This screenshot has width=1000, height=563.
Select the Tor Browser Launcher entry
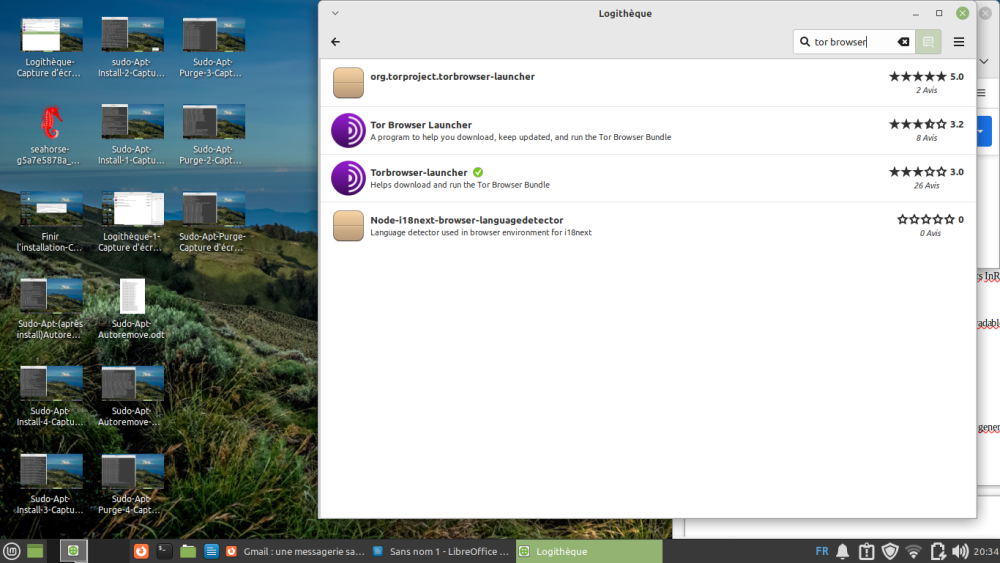coord(421,125)
